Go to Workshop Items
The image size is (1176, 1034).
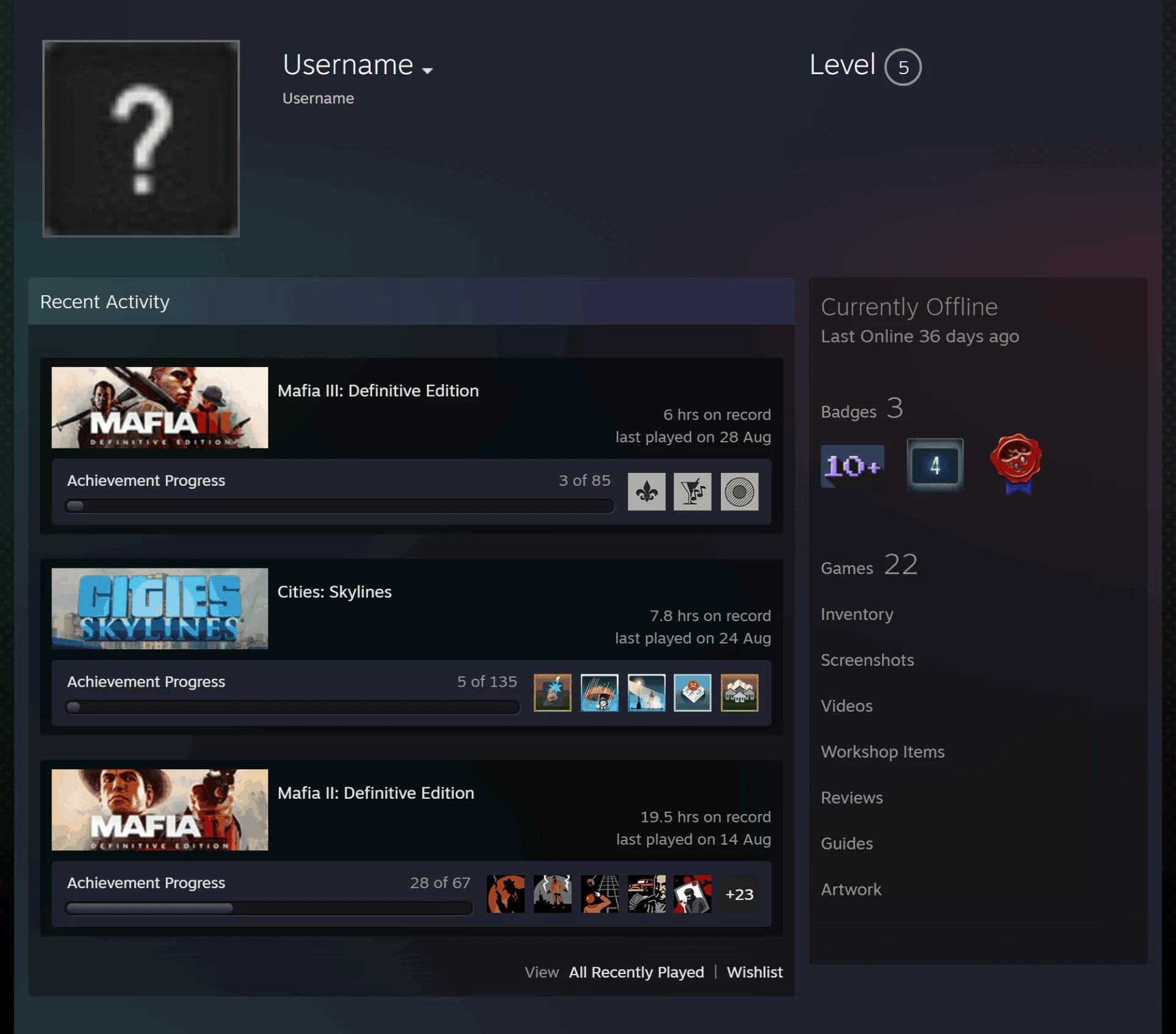[x=883, y=752]
